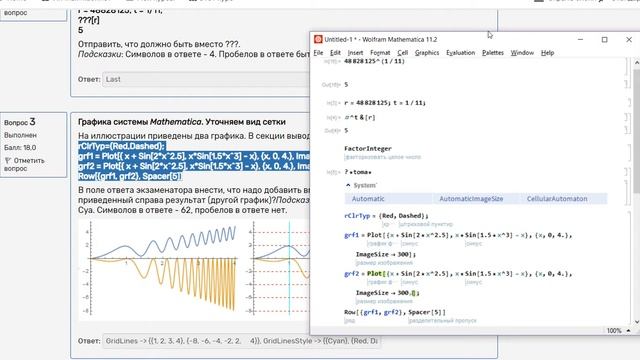Maximize the Mathematica window

pyautogui.click(x=604, y=39)
